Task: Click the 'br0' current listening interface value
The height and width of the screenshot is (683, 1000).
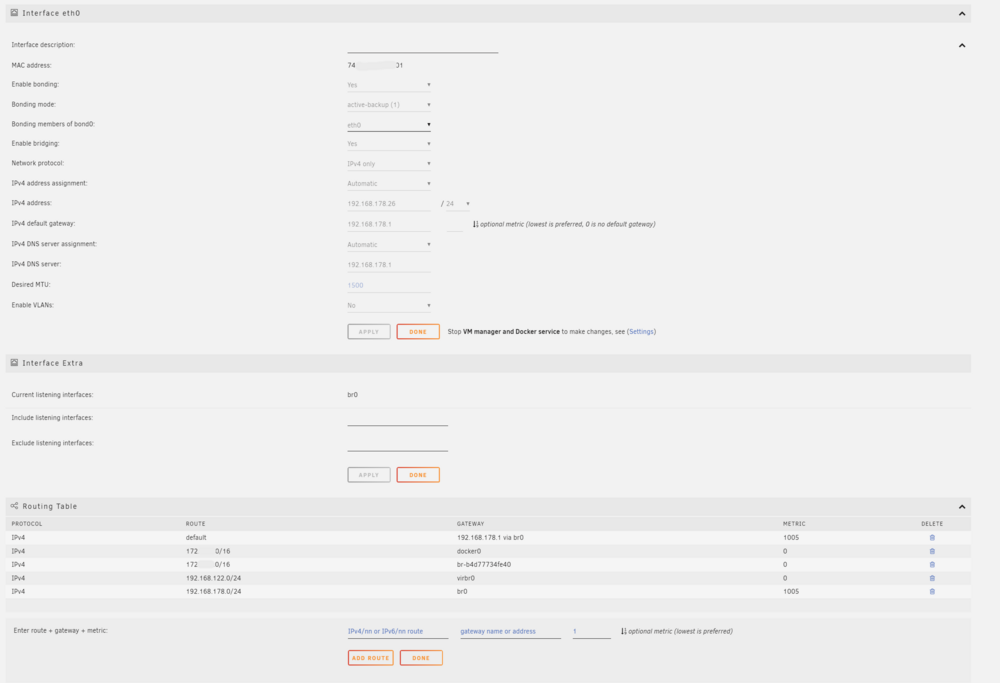Action: tap(353, 395)
